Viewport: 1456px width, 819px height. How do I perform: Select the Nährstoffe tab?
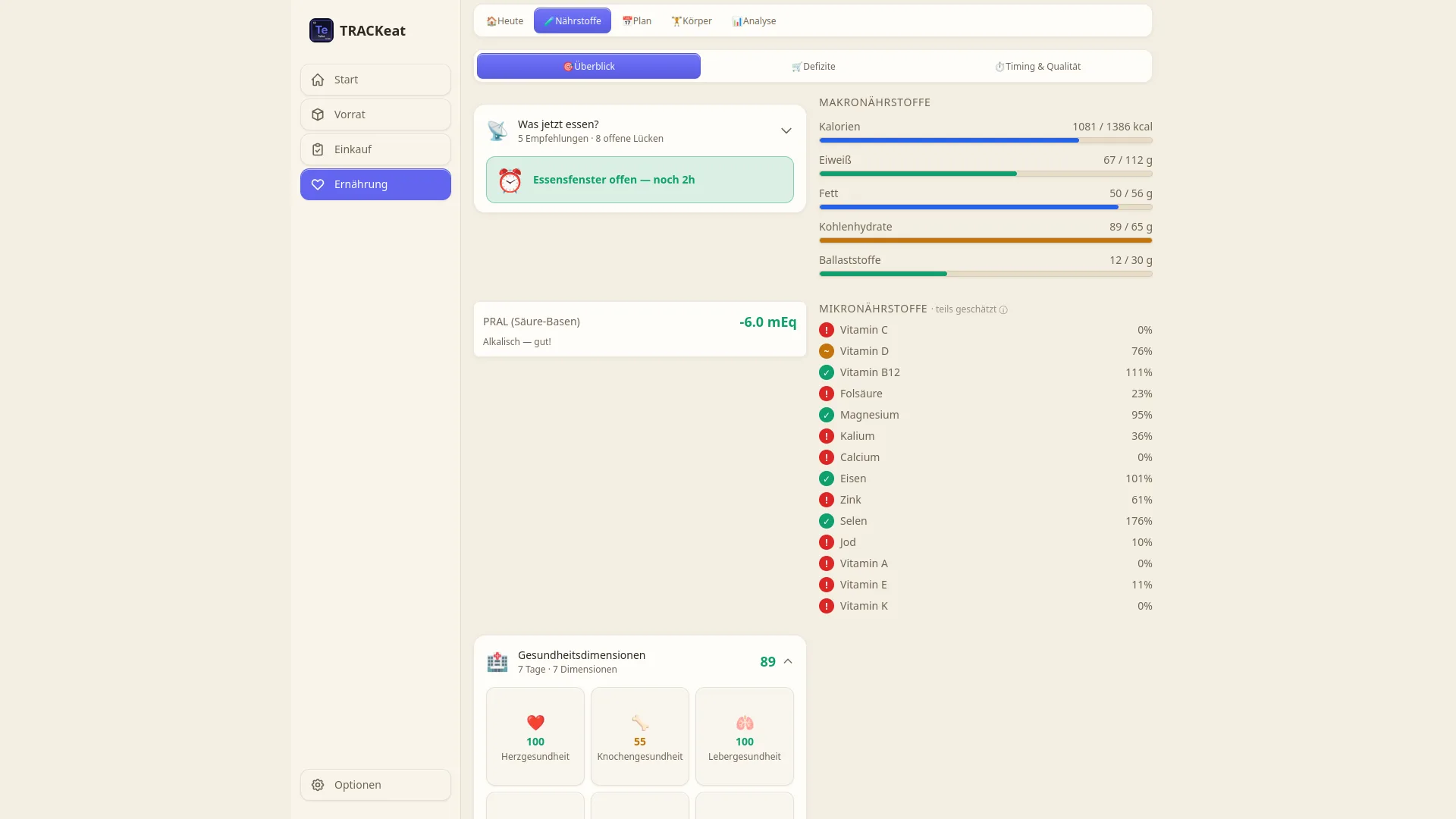point(573,20)
